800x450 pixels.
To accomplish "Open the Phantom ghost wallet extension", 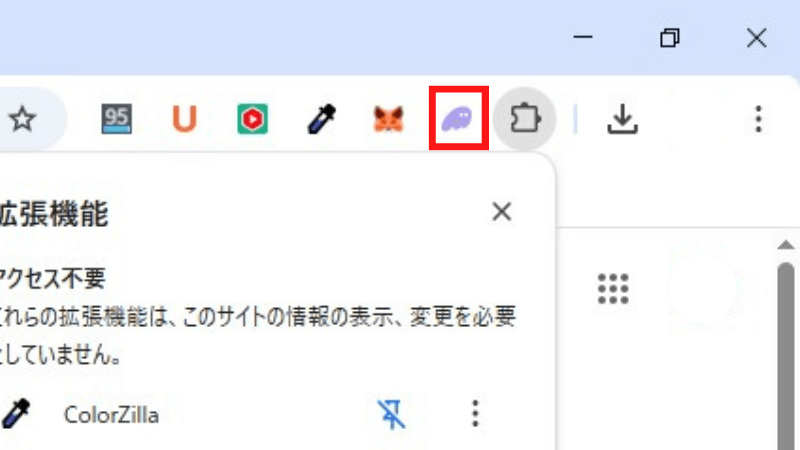I will [458, 119].
